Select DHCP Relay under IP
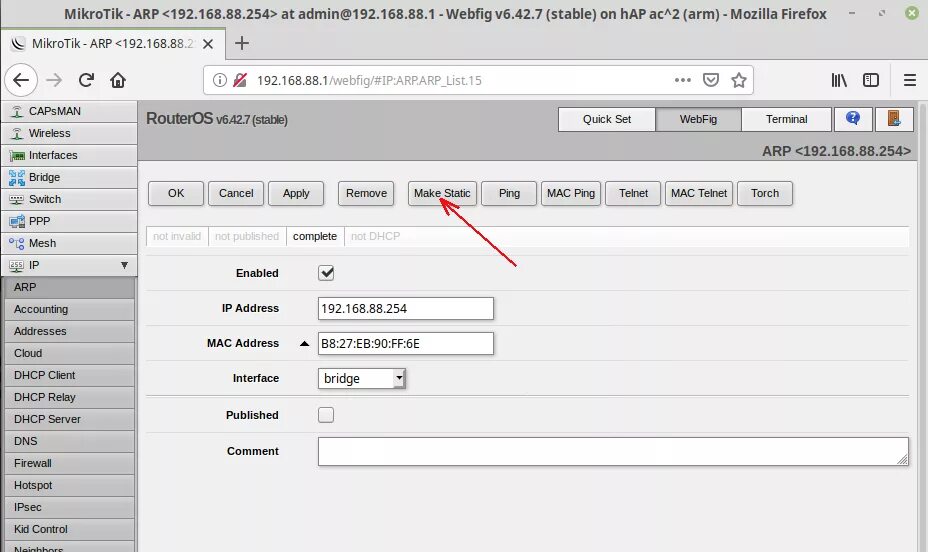Viewport: 928px width, 552px height. [69, 397]
